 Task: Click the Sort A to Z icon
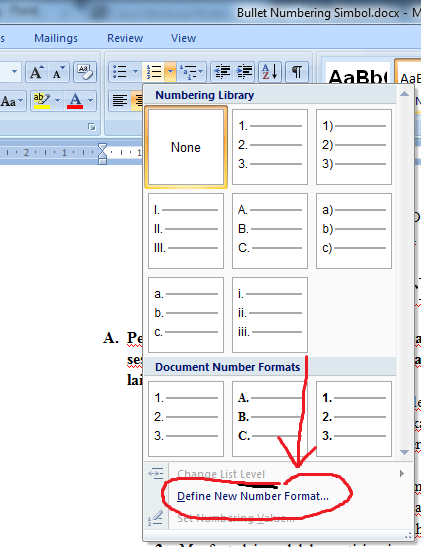[x=270, y=72]
